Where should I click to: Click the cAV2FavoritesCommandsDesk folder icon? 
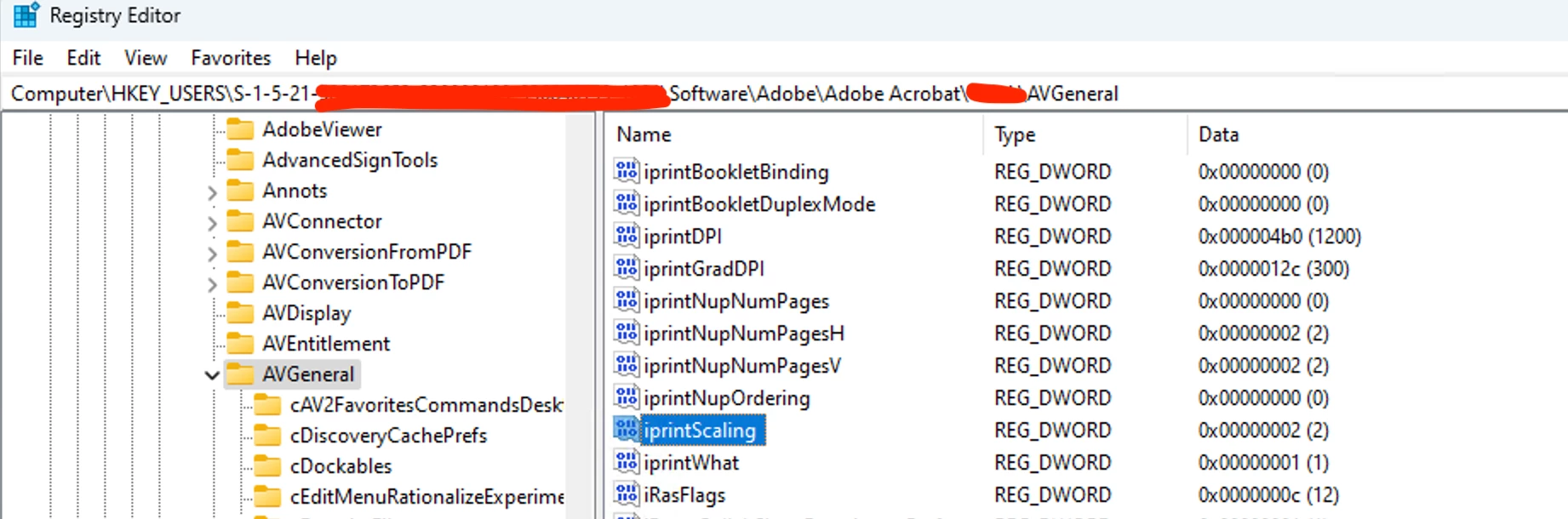[268, 405]
